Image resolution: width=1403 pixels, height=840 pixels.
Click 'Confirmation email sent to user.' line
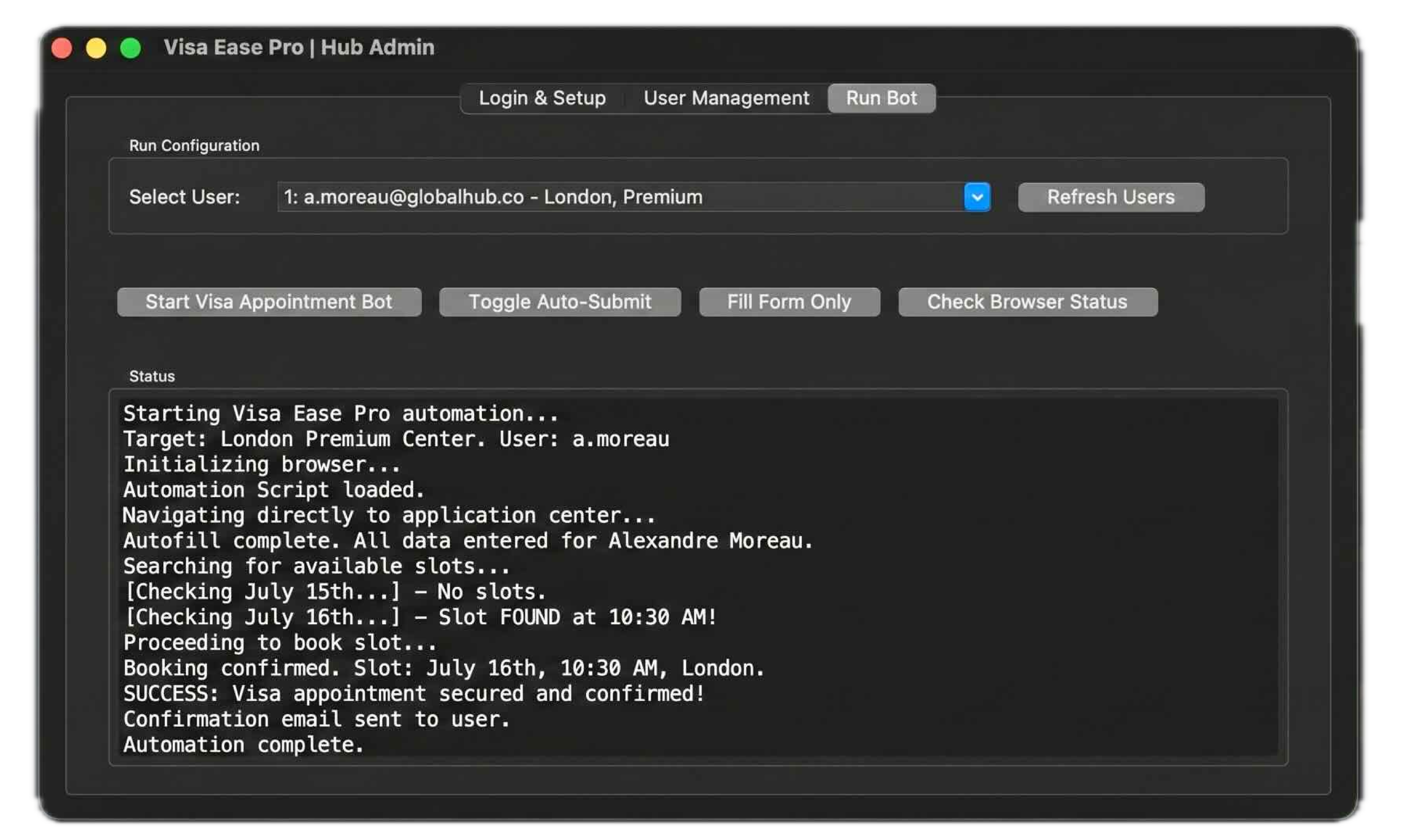[x=317, y=719]
